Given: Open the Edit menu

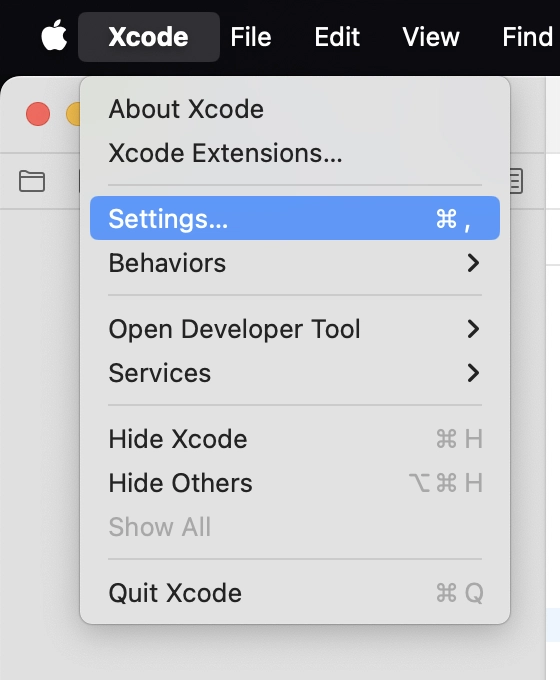Looking at the screenshot, I should click(337, 37).
